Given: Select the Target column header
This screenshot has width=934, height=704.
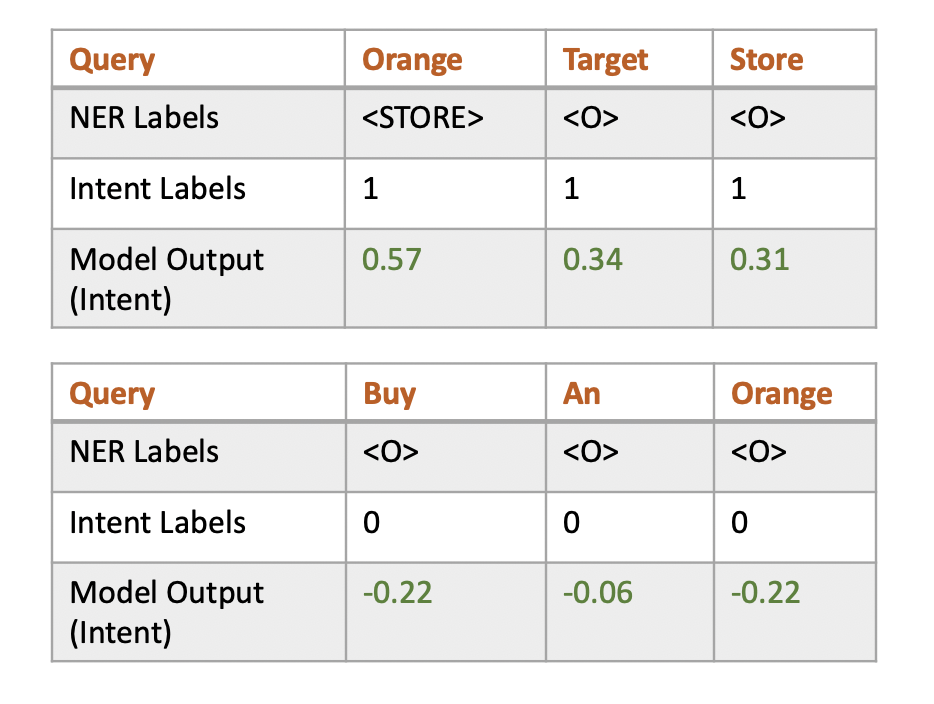Looking at the screenshot, I should click(x=605, y=60).
